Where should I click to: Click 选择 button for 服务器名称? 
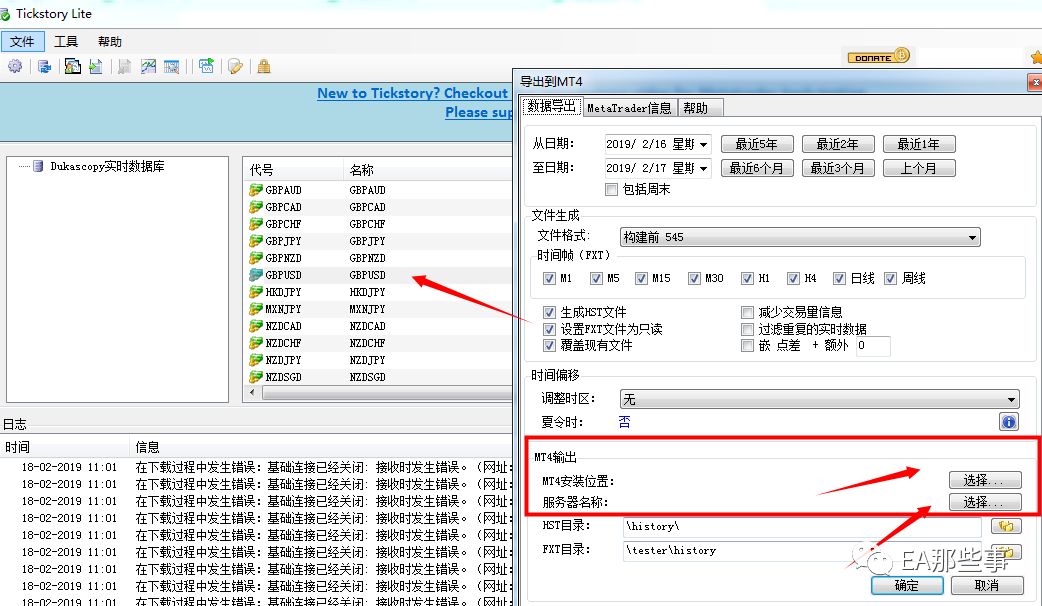(x=984, y=502)
